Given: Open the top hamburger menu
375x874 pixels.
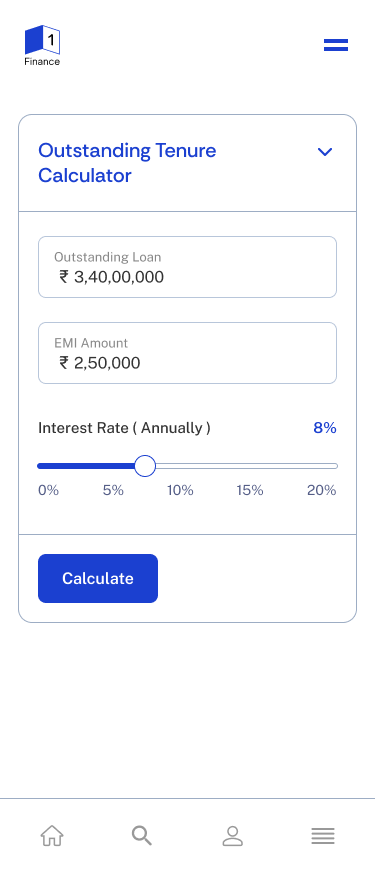Looking at the screenshot, I should pos(336,45).
